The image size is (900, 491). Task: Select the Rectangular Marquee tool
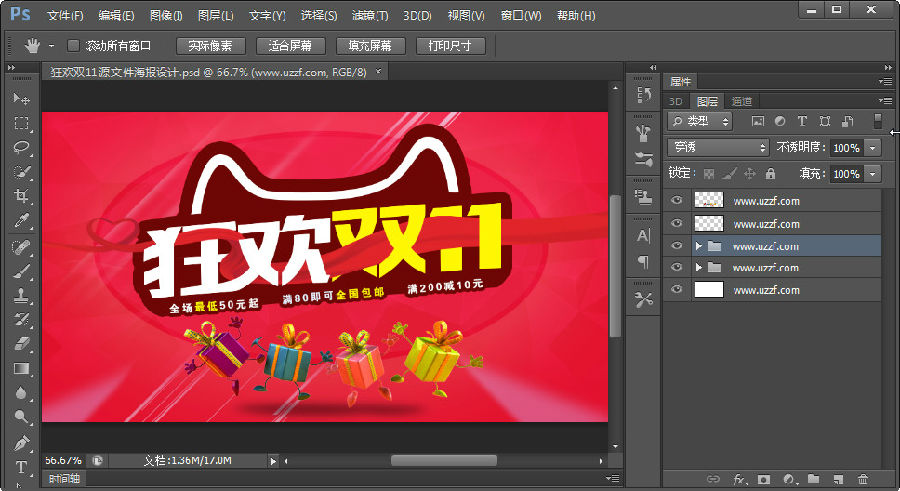pyautogui.click(x=21, y=123)
